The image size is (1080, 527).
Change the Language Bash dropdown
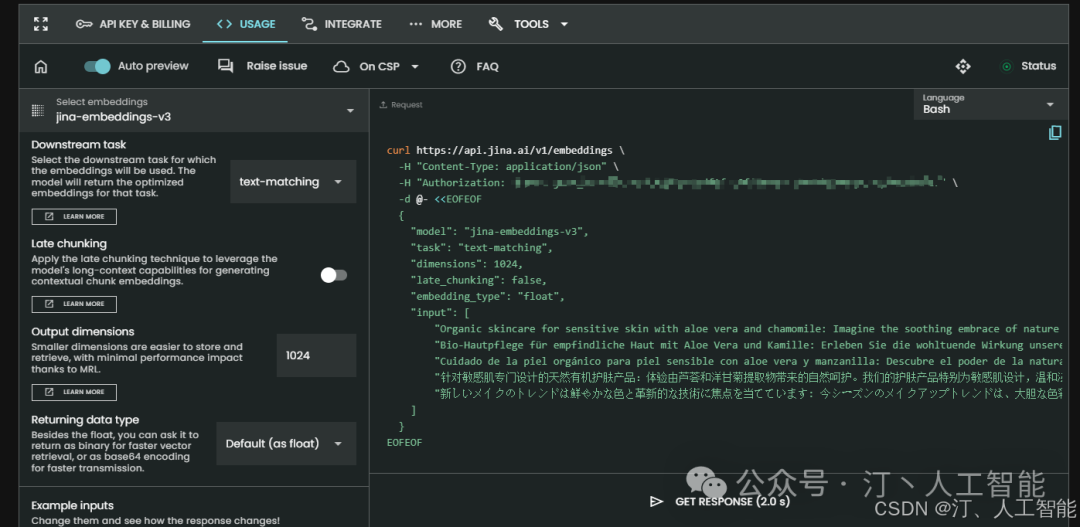(989, 104)
